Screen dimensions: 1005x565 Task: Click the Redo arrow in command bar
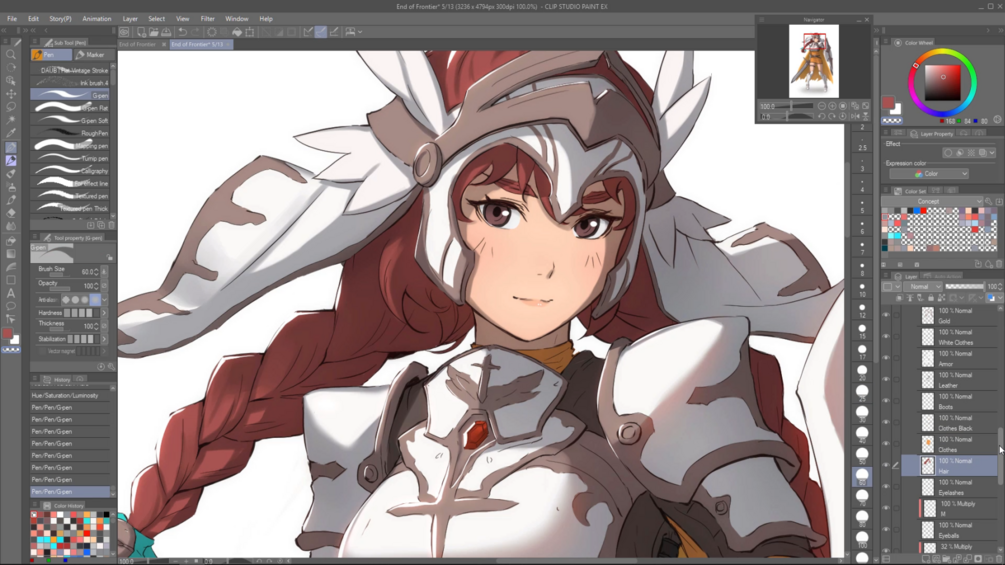coord(194,31)
